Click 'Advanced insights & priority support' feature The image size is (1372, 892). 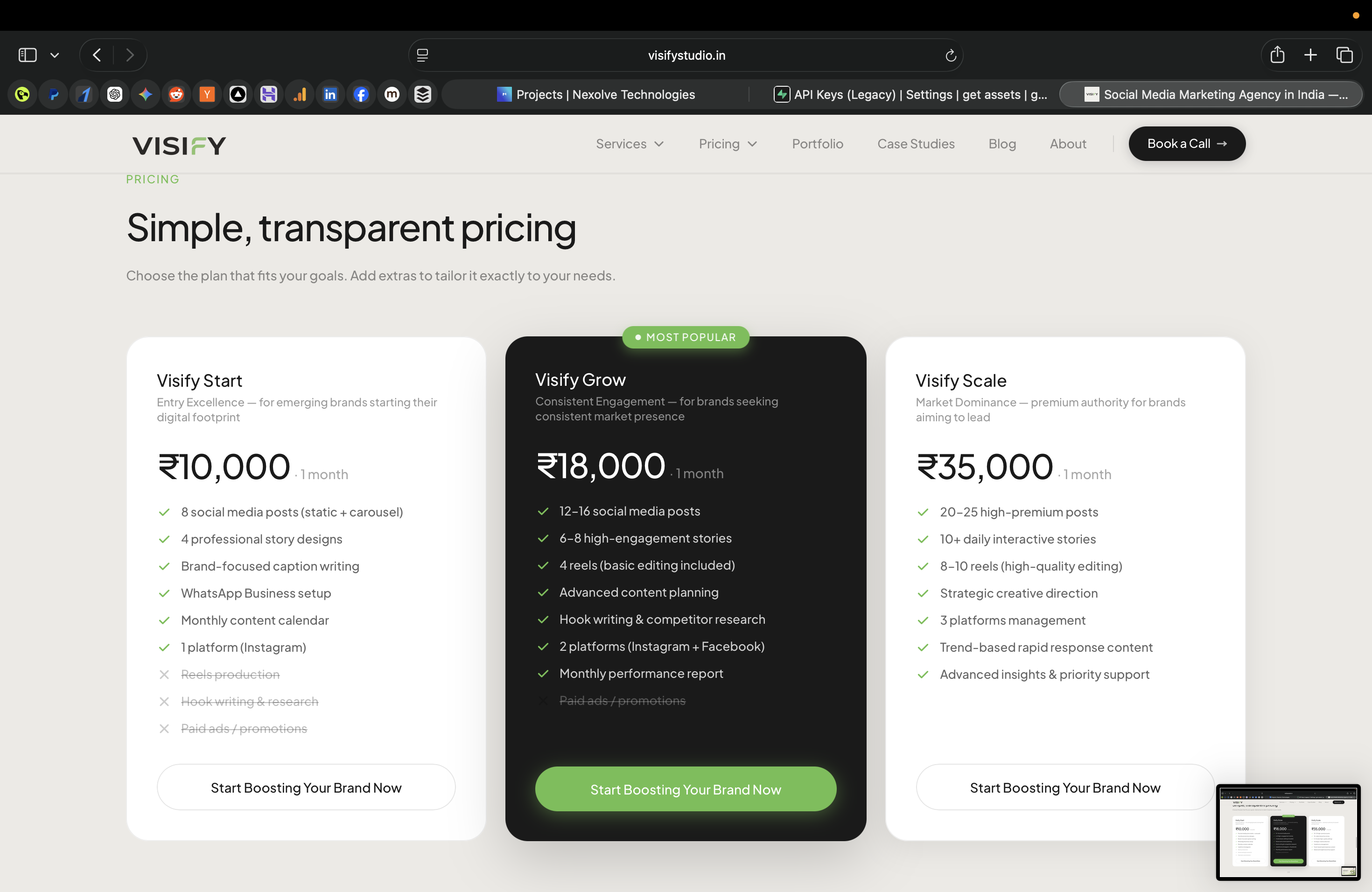[x=1044, y=674]
